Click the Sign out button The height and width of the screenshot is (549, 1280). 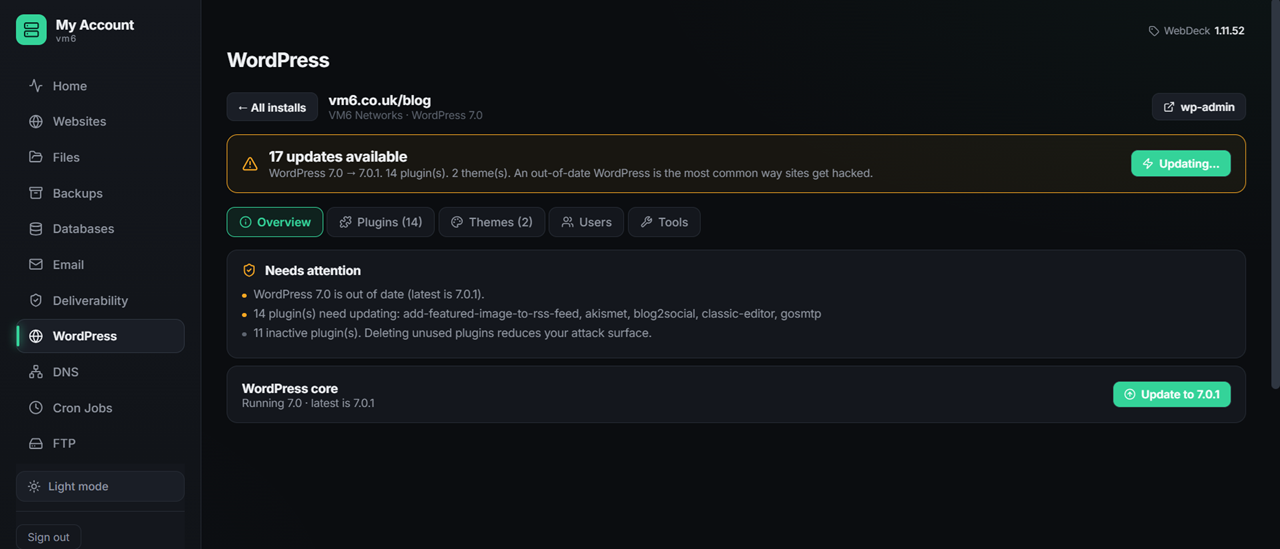[x=48, y=537]
